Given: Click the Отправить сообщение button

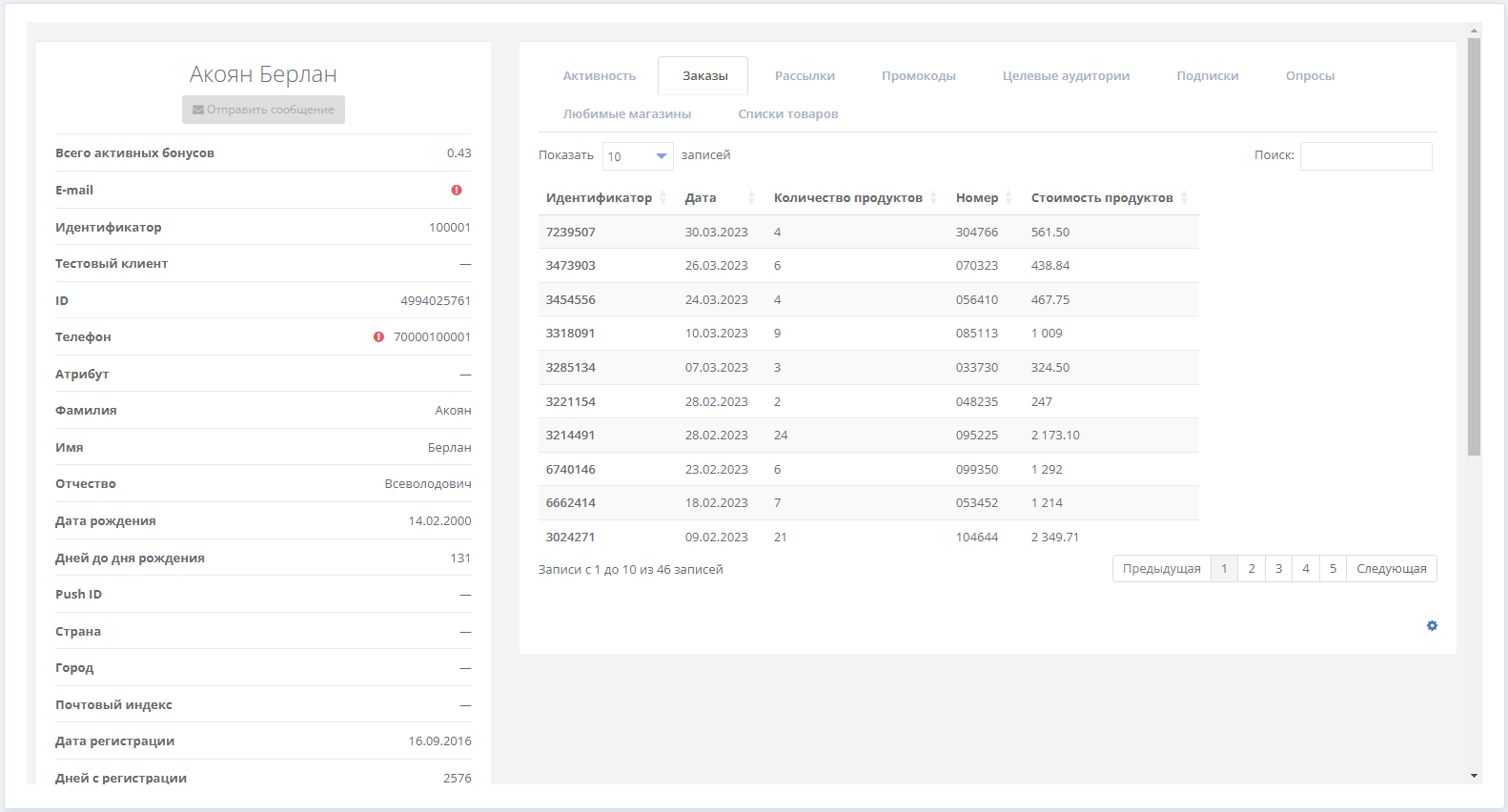Looking at the screenshot, I should (x=263, y=110).
